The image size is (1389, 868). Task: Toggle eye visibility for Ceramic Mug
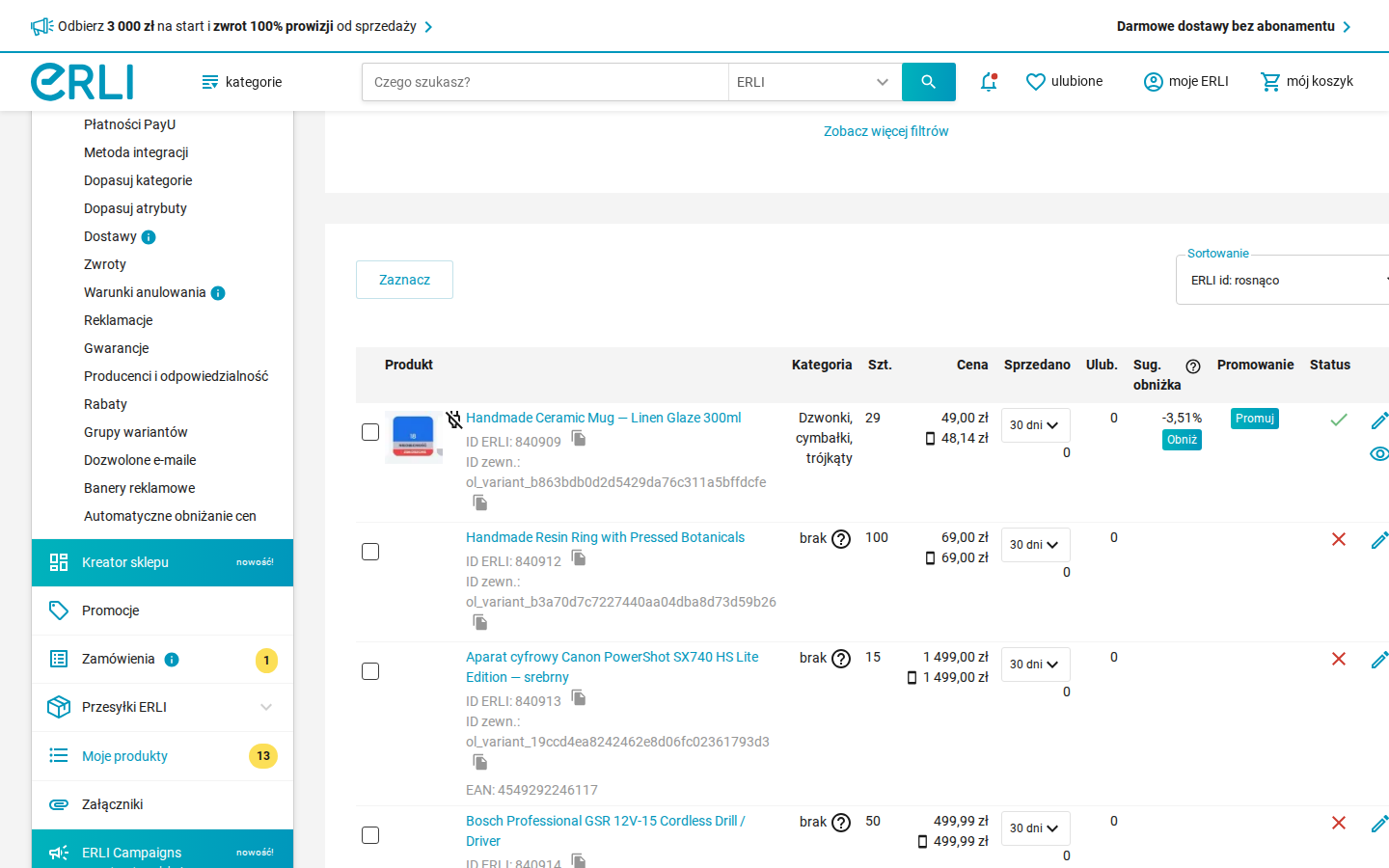(1379, 453)
